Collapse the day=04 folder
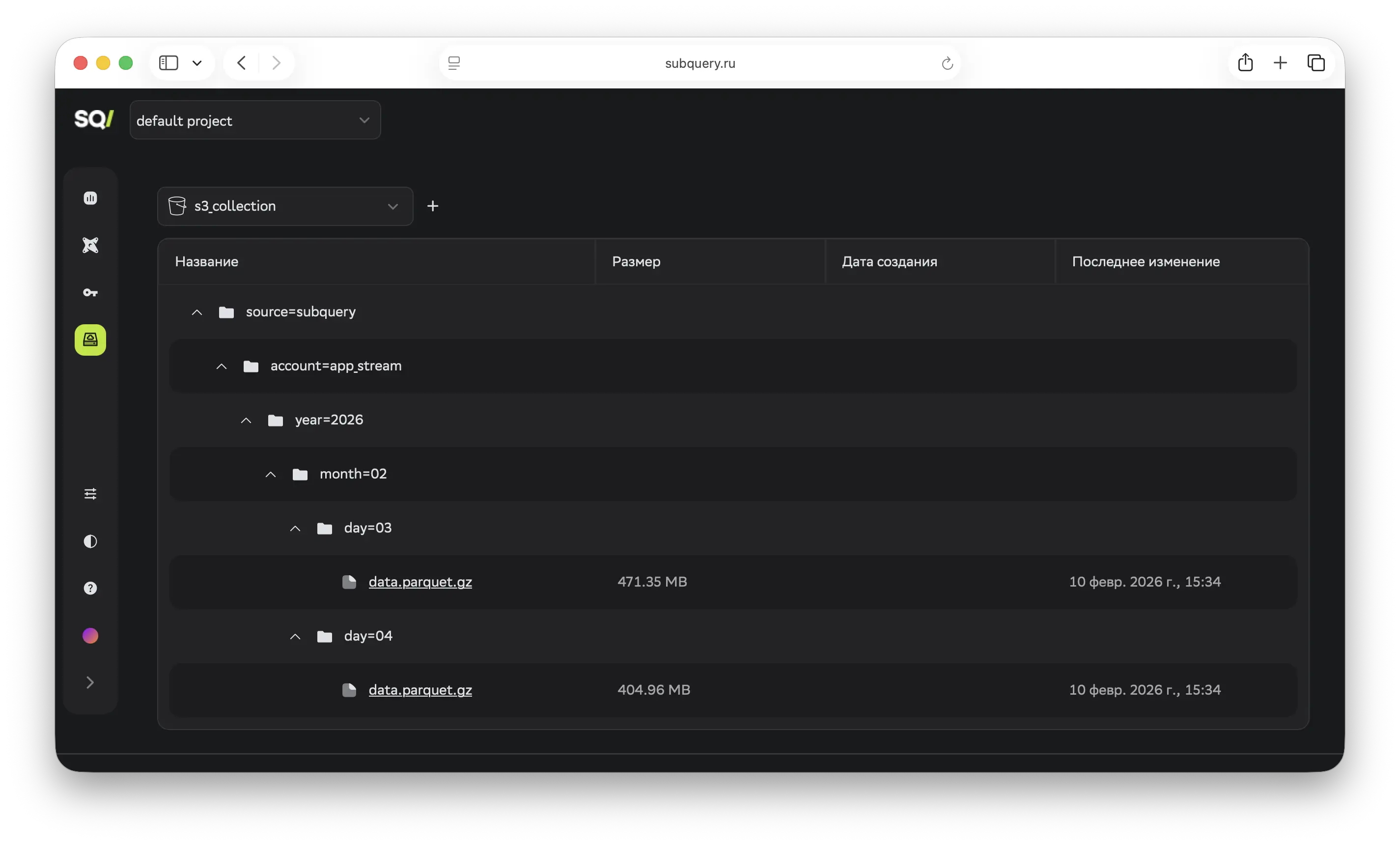This screenshot has height=845, width=1400. [x=295, y=636]
